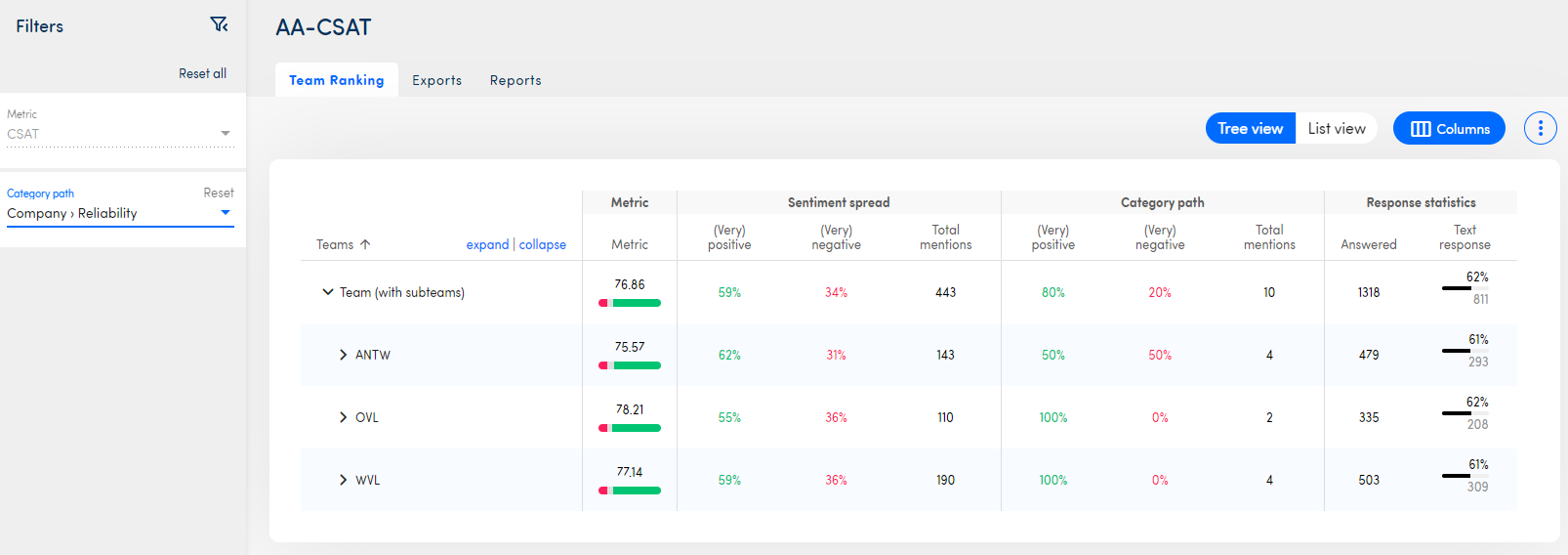
Task: Switch to Tree view
Action: (1250, 128)
